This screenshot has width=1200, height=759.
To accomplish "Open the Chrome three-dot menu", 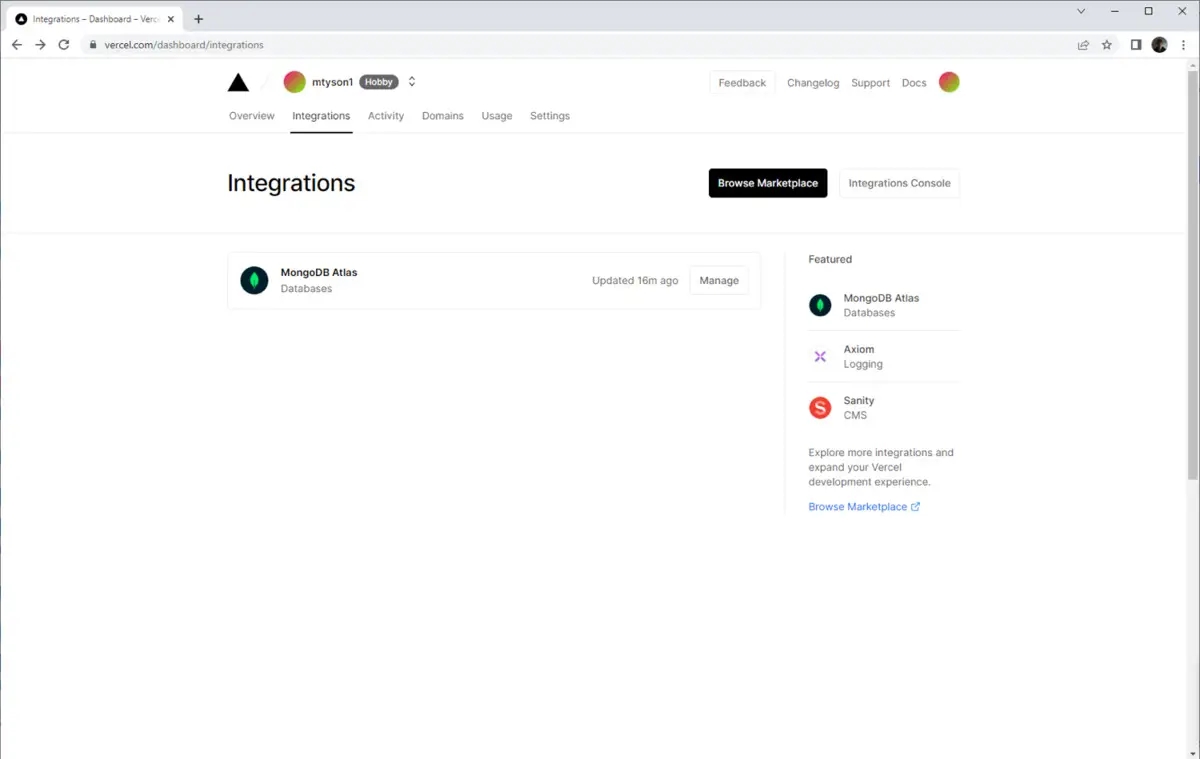I will coord(1183,45).
